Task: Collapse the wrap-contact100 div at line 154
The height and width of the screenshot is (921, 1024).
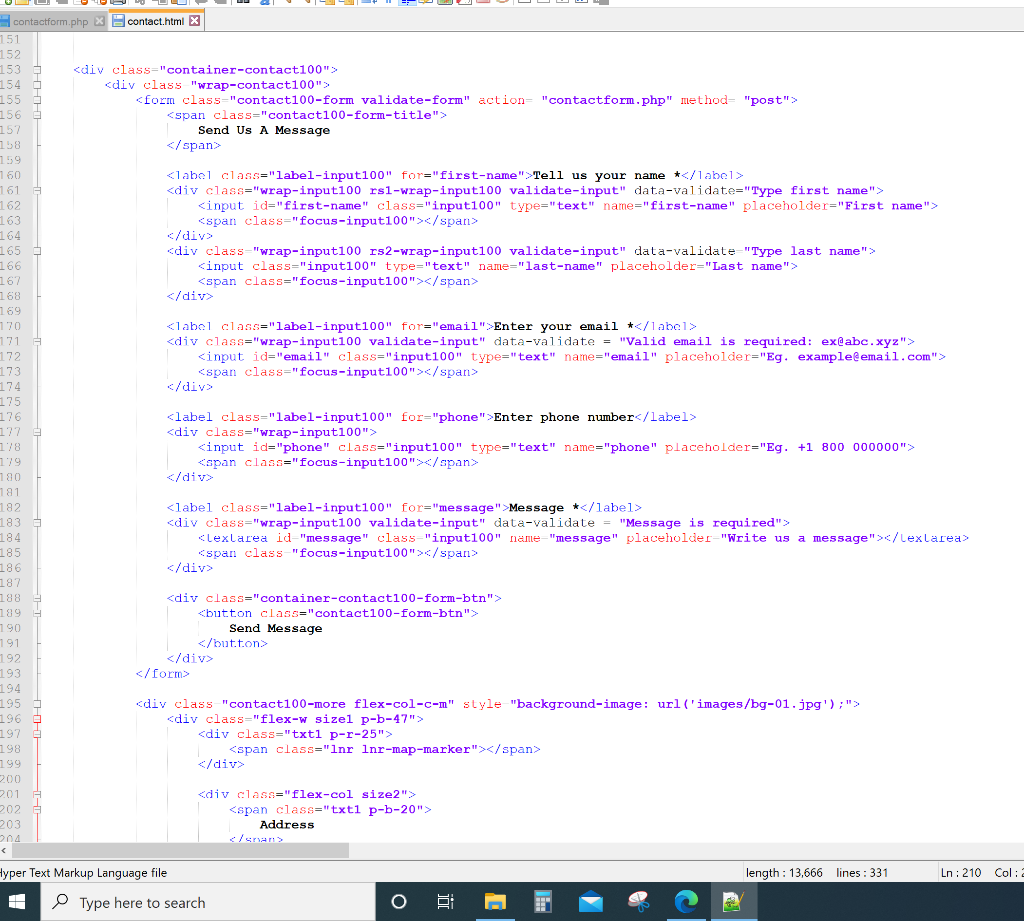Action: pyautogui.click(x=37, y=85)
